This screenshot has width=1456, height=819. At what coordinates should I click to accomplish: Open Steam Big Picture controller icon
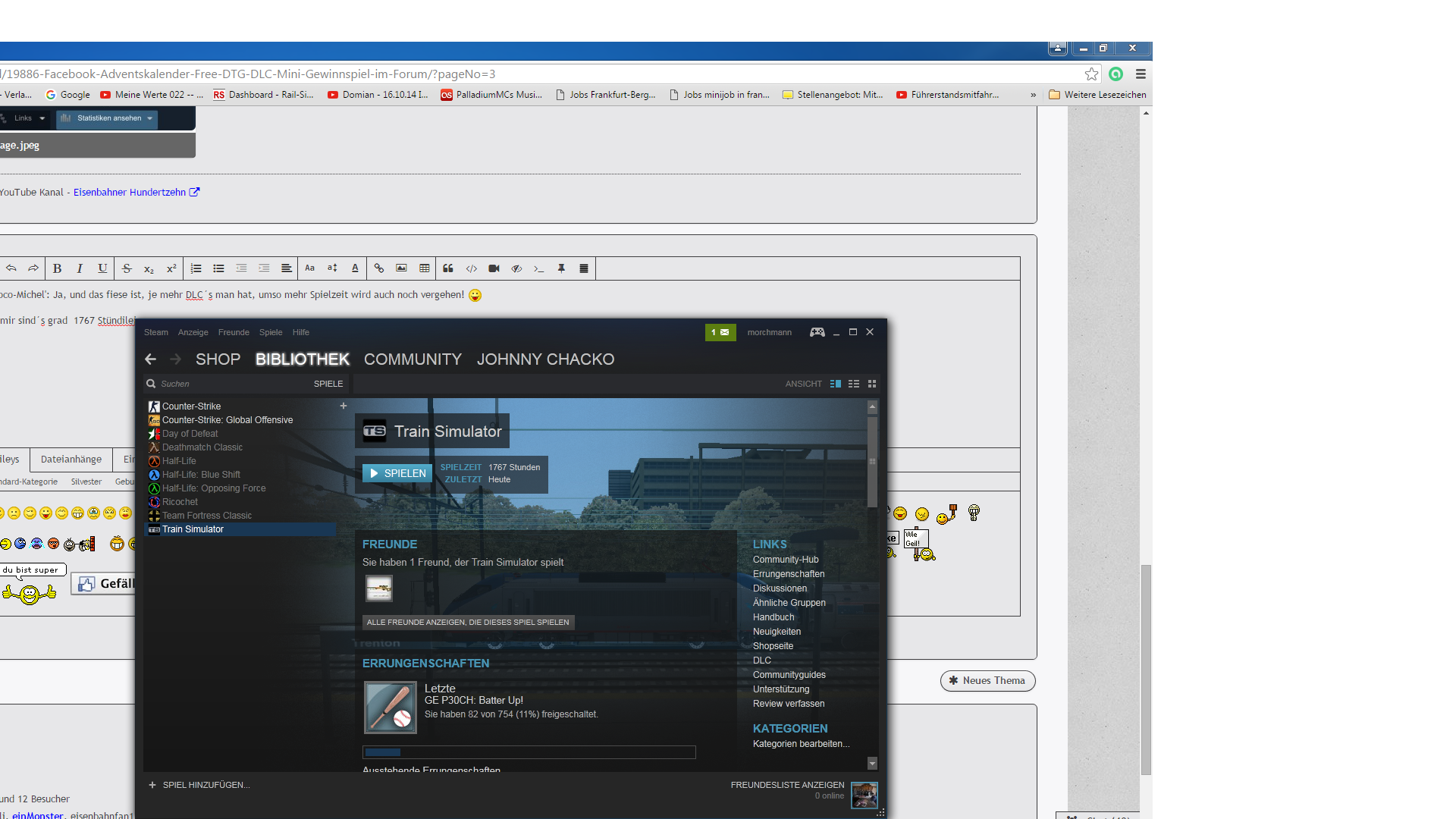(x=817, y=332)
